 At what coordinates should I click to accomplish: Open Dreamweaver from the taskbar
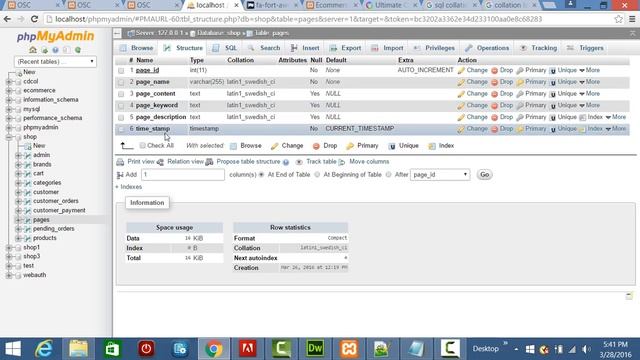click(x=315, y=349)
